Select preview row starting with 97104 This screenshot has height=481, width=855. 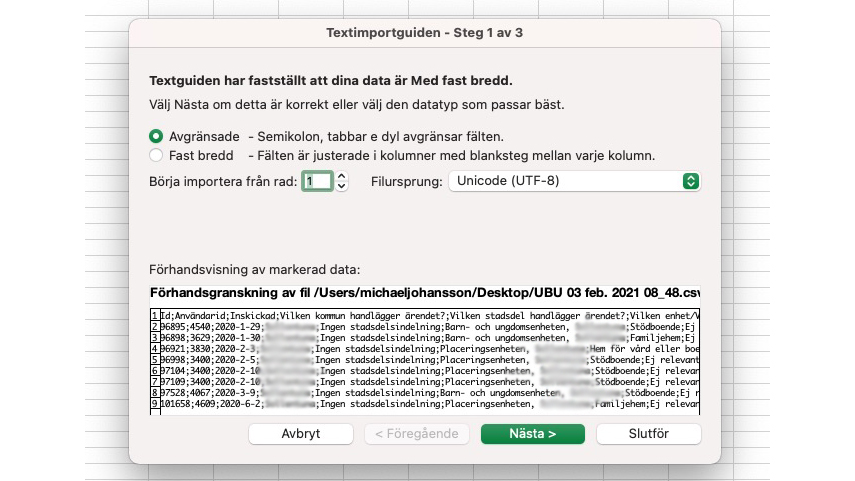click(425, 371)
